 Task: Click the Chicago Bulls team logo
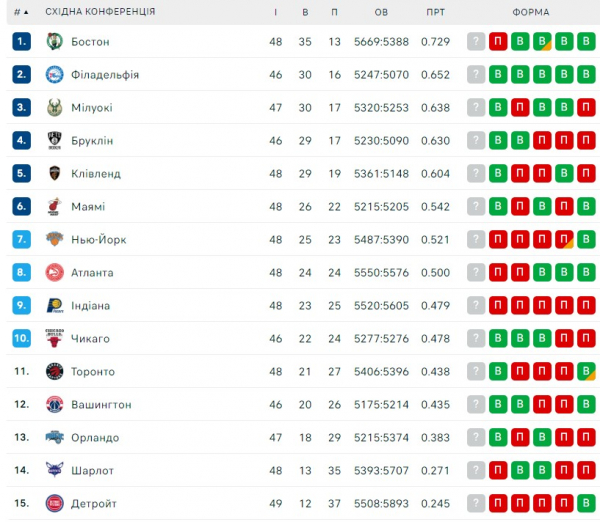pos(54,339)
